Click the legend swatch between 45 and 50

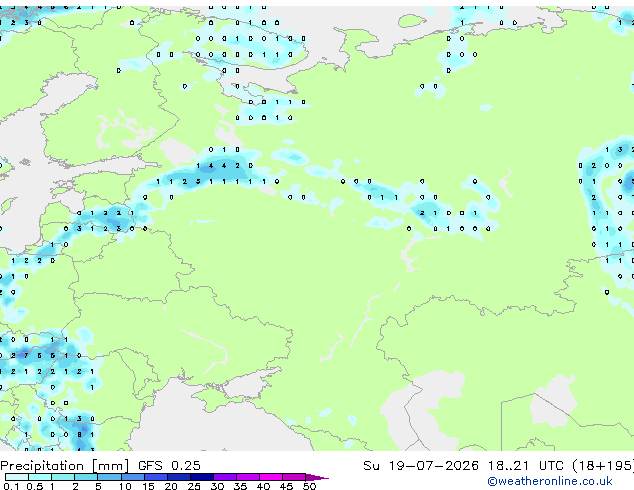point(294,477)
